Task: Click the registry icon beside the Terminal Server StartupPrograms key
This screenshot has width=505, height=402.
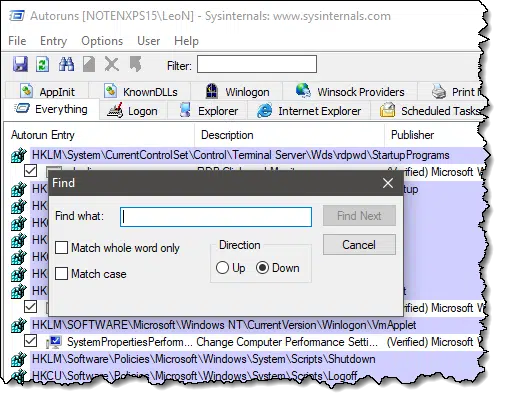Action: click(x=19, y=155)
